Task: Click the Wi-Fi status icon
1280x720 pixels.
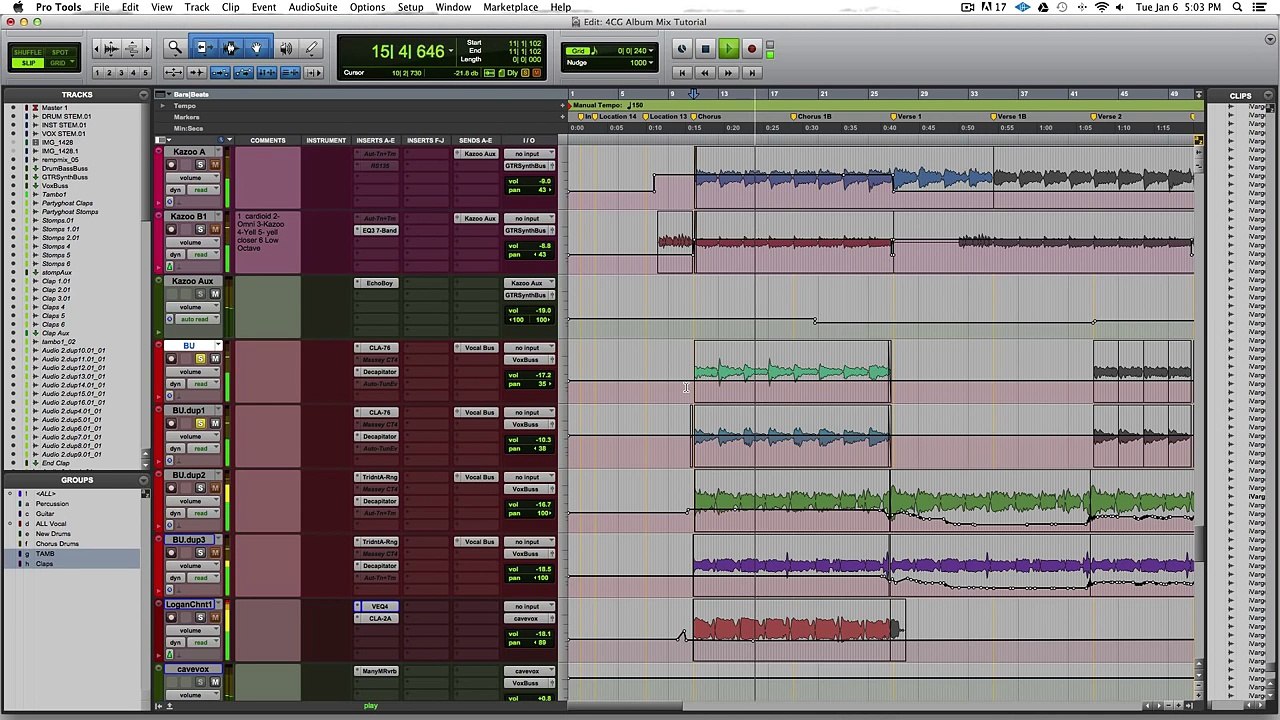Action: click(1101, 7)
